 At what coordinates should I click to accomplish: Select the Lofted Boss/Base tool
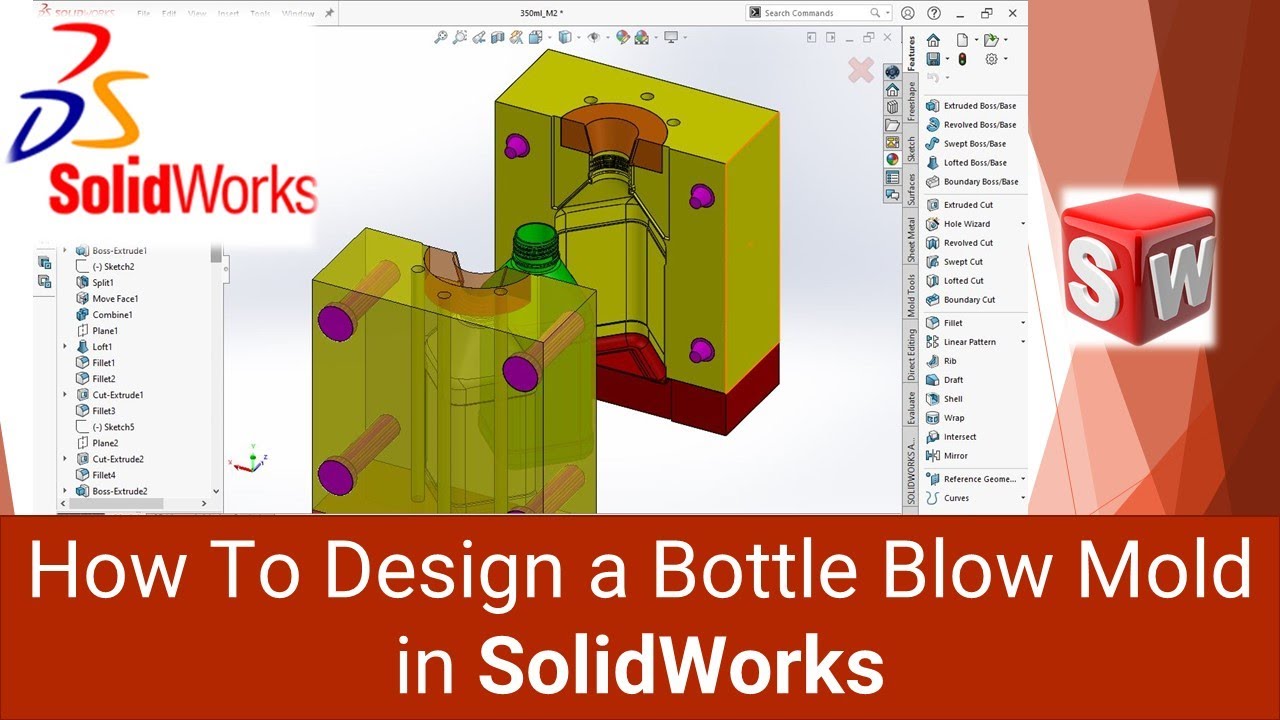966,163
